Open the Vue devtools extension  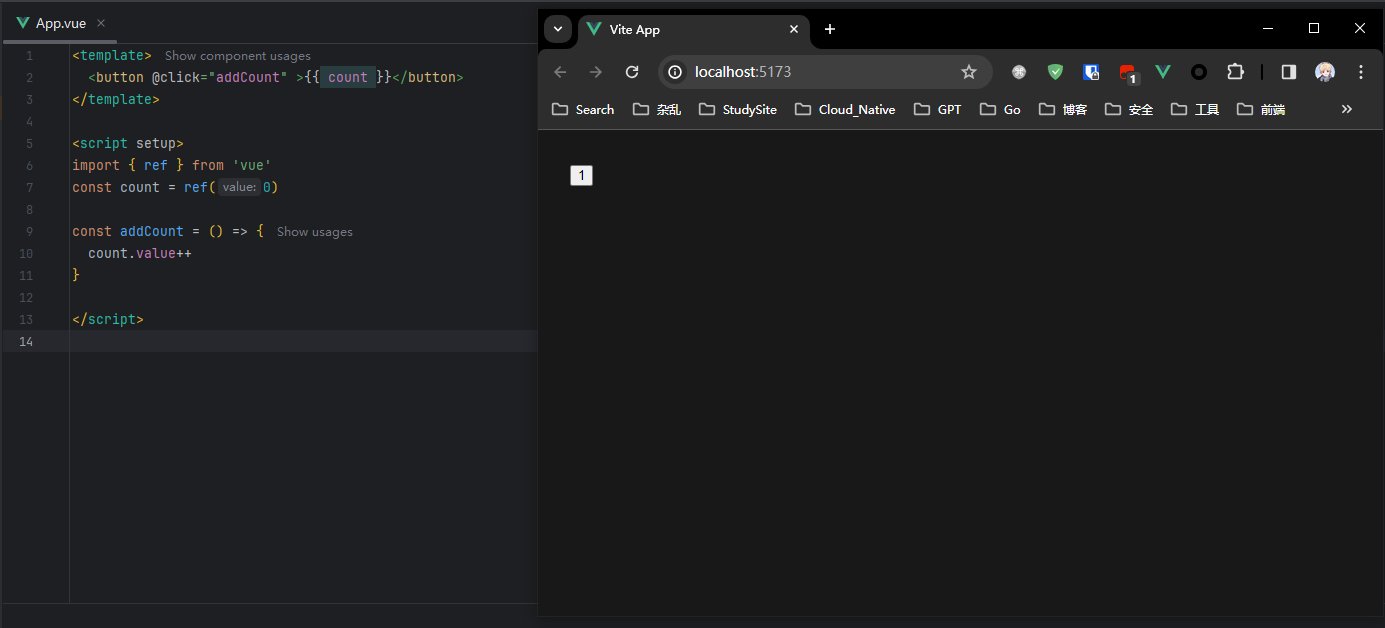click(x=1163, y=72)
